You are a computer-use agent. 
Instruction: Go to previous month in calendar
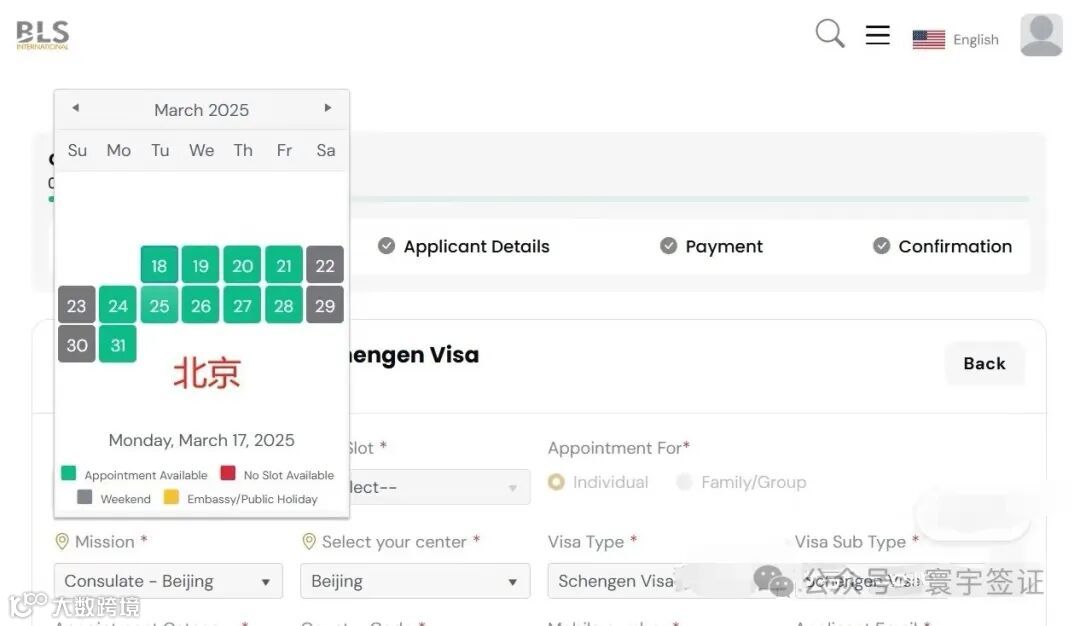[x=76, y=107]
